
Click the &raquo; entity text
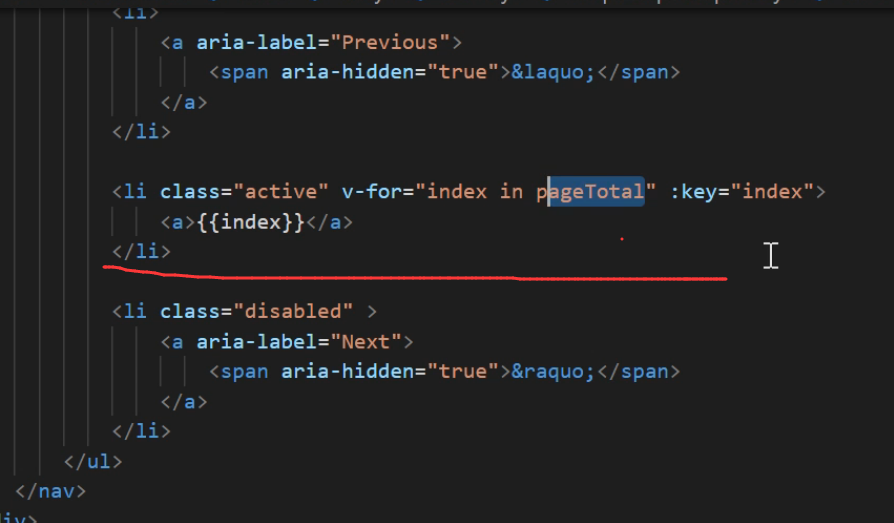click(555, 371)
